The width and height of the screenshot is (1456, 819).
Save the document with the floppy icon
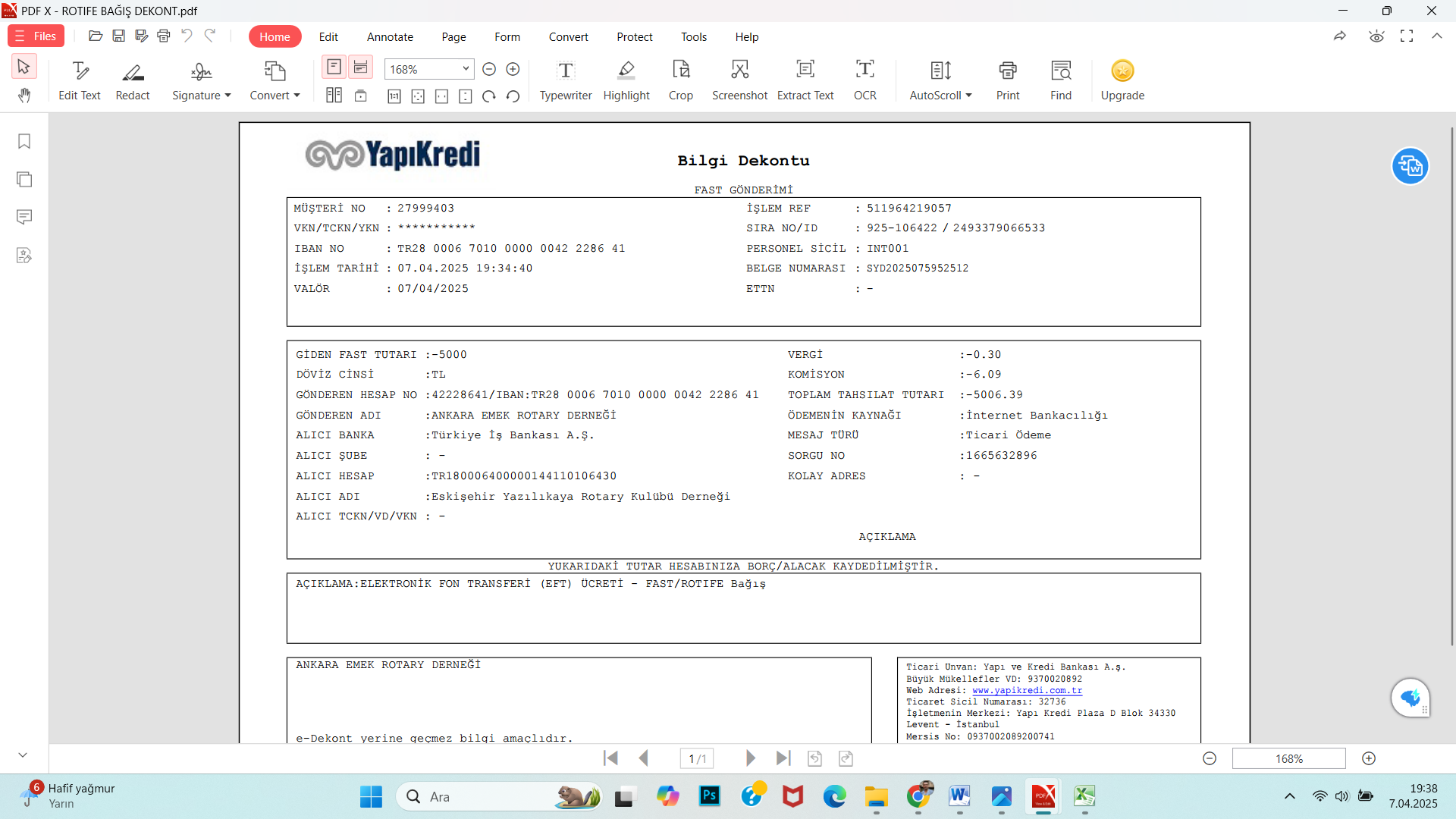(x=118, y=36)
